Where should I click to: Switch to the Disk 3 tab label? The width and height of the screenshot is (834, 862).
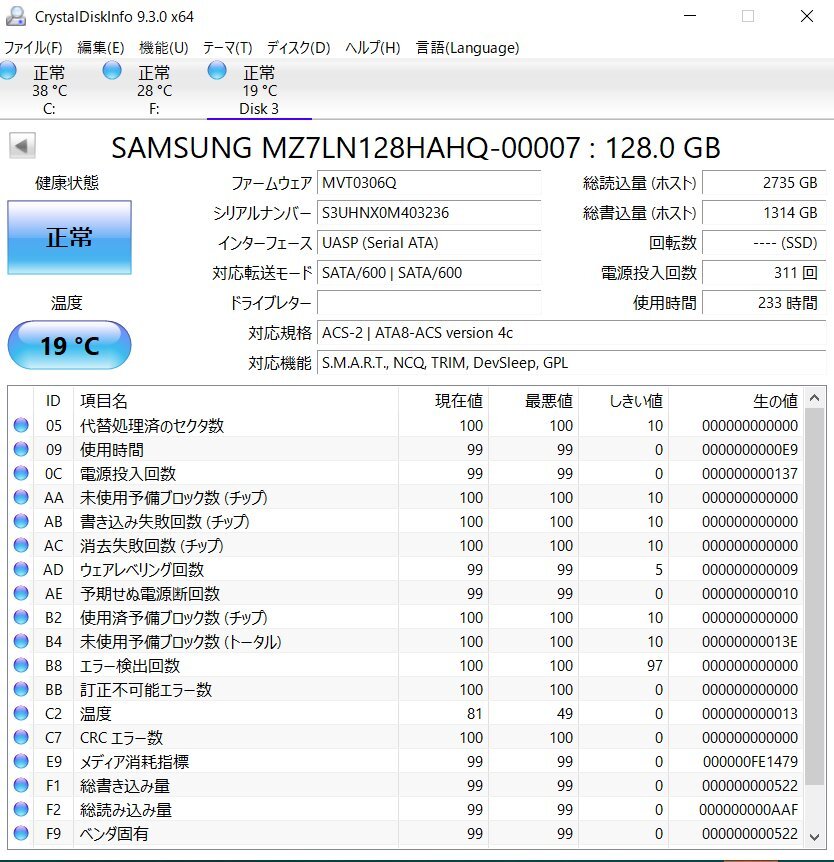[x=258, y=109]
